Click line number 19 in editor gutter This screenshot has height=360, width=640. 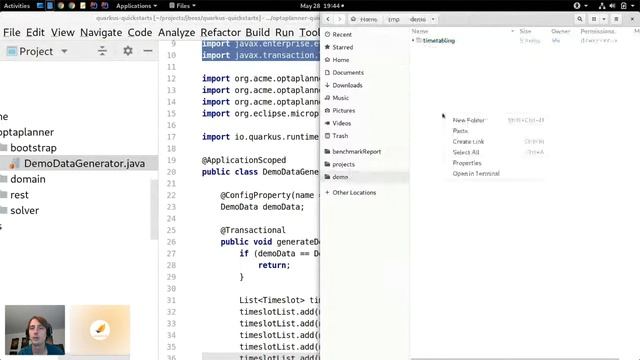coord(171,160)
